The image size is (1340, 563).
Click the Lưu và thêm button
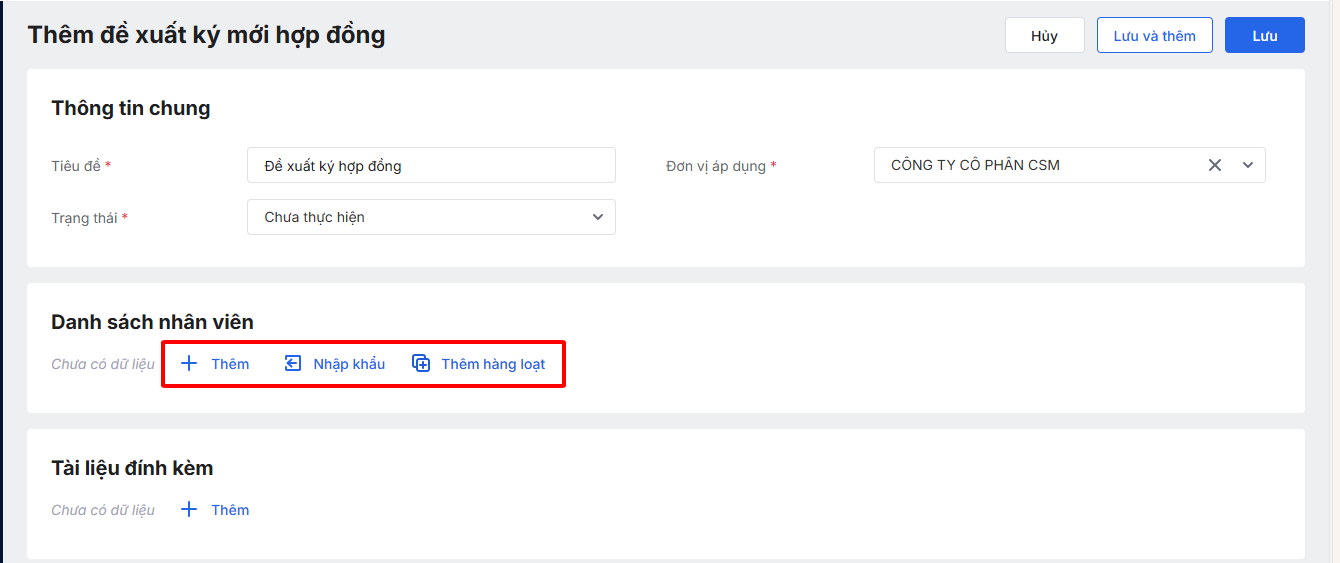tap(1154, 36)
